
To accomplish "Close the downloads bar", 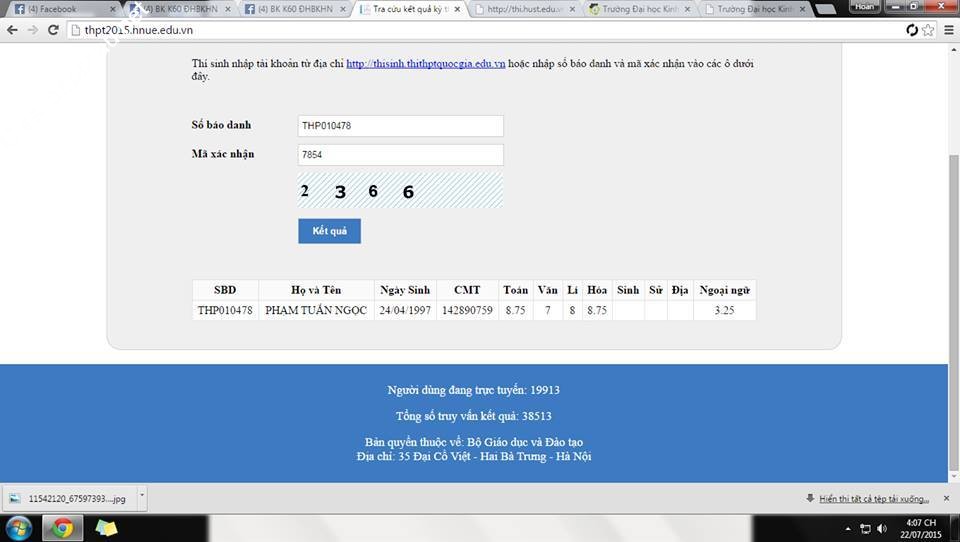I will tap(946, 498).
